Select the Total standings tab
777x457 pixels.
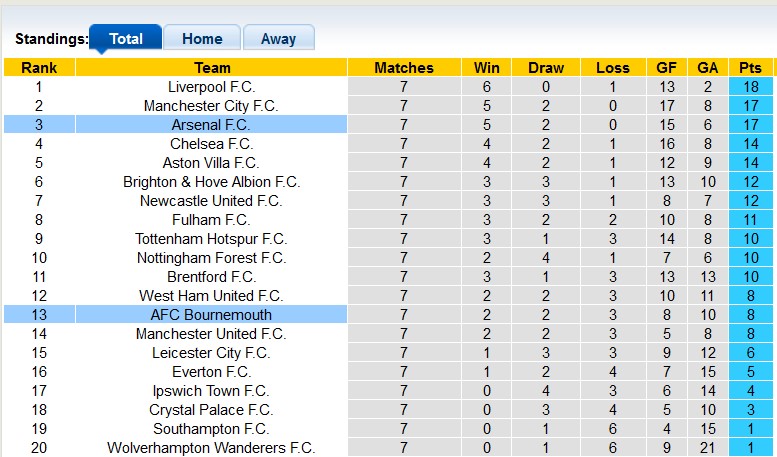click(126, 39)
